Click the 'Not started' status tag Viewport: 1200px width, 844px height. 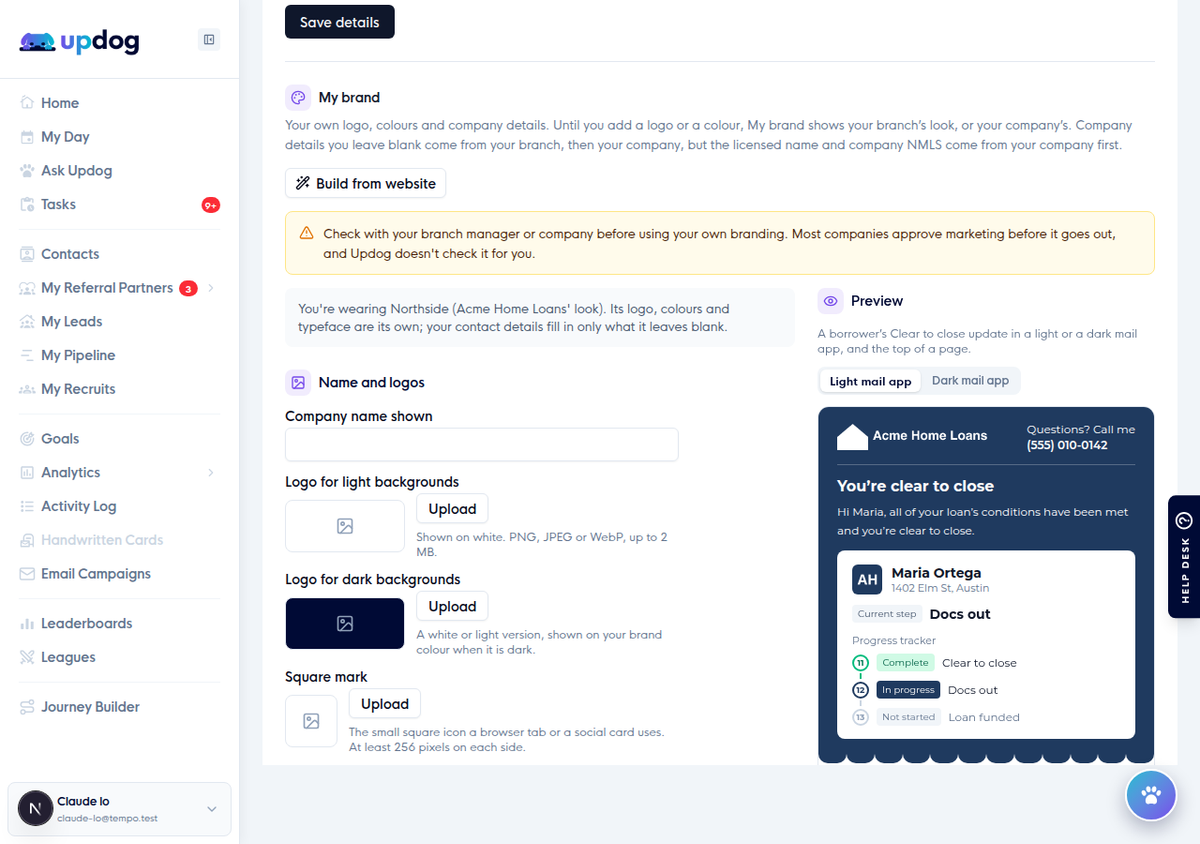coord(909,717)
